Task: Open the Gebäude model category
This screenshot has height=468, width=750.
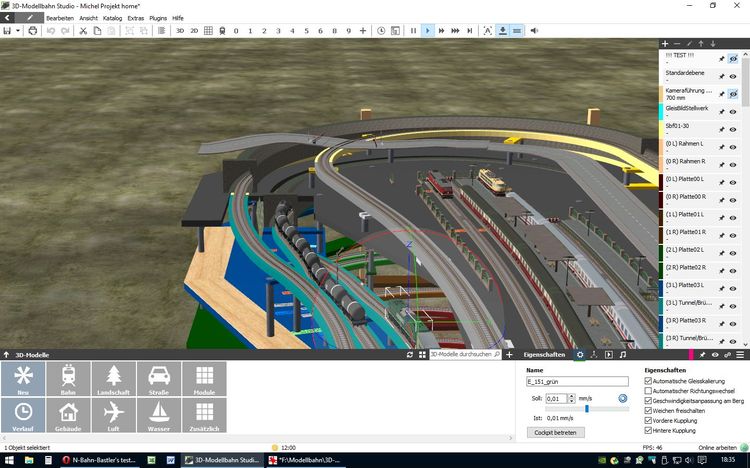Action: point(68,416)
